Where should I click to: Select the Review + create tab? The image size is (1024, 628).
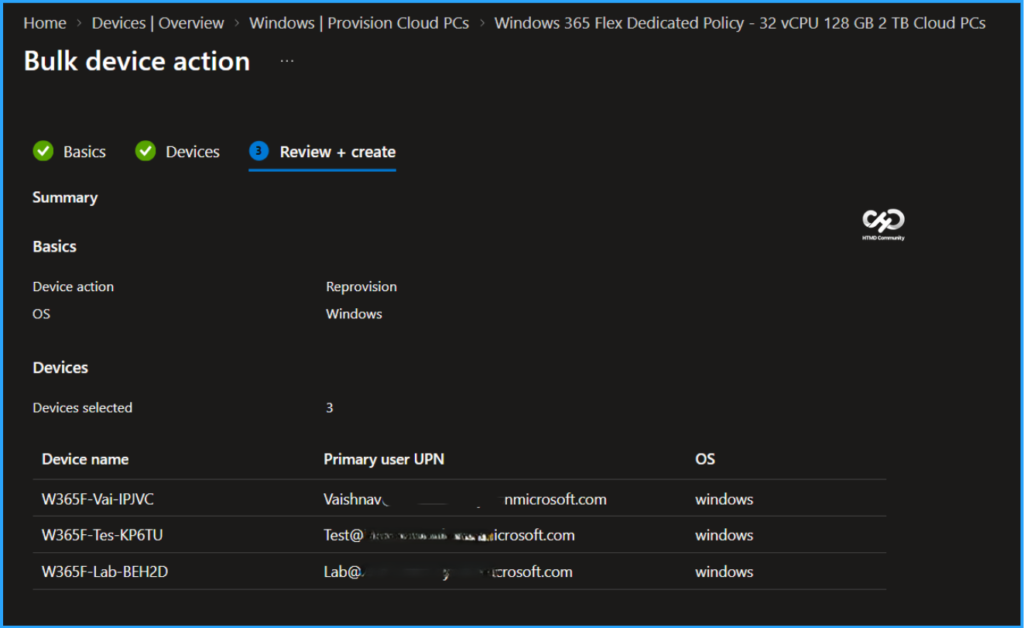[338, 151]
